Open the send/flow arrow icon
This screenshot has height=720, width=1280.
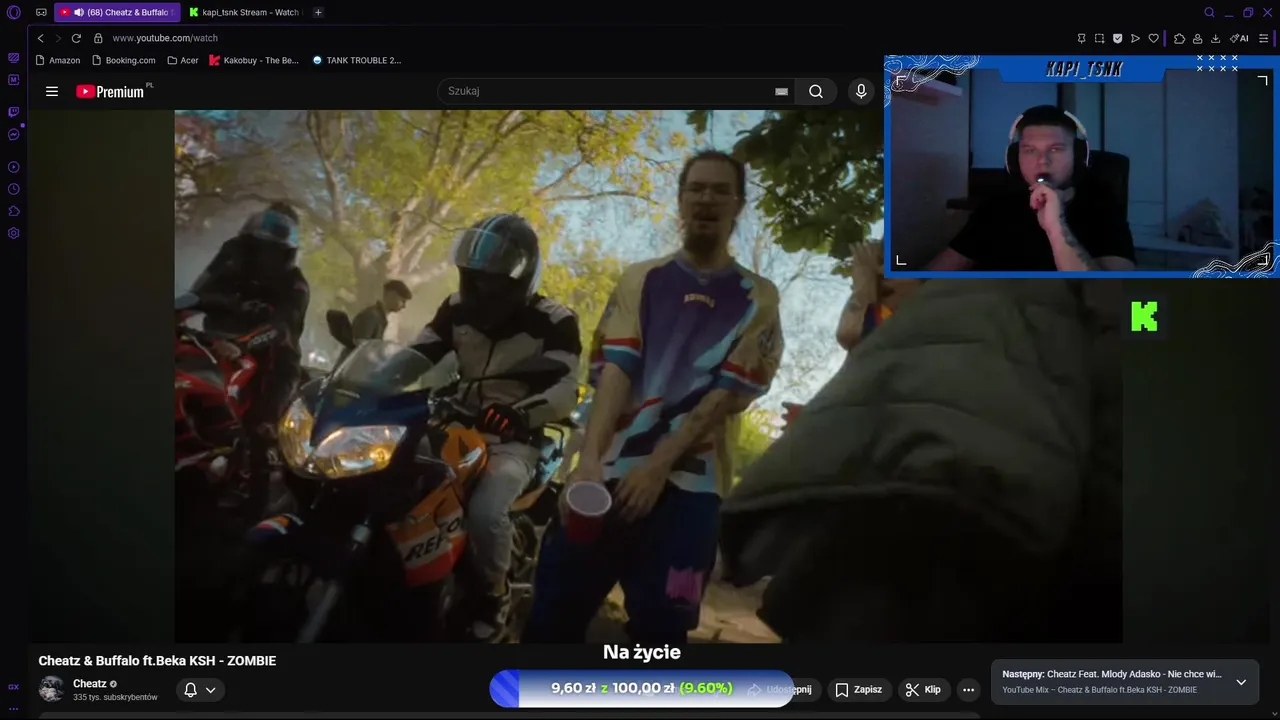point(1135,38)
